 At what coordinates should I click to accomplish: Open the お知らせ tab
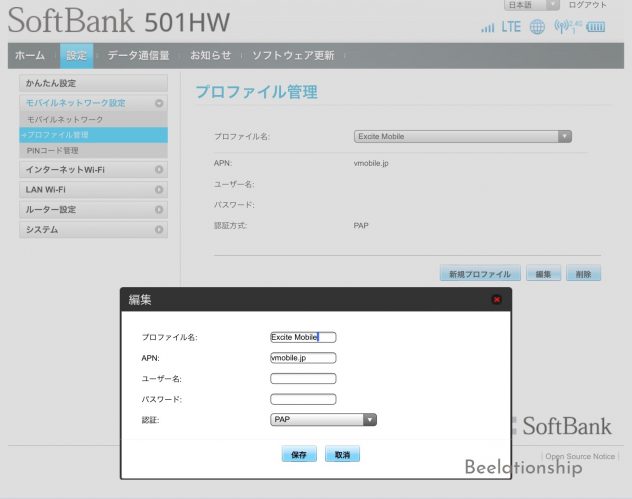coord(211,55)
